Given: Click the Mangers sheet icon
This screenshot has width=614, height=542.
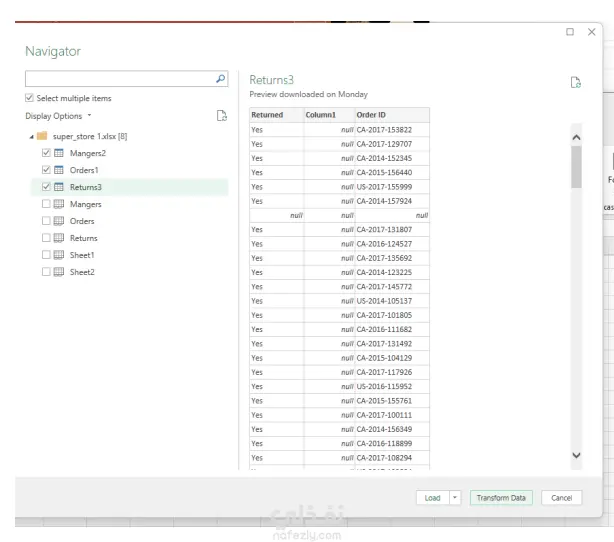Looking at the screenshot, I should [59, 204].
